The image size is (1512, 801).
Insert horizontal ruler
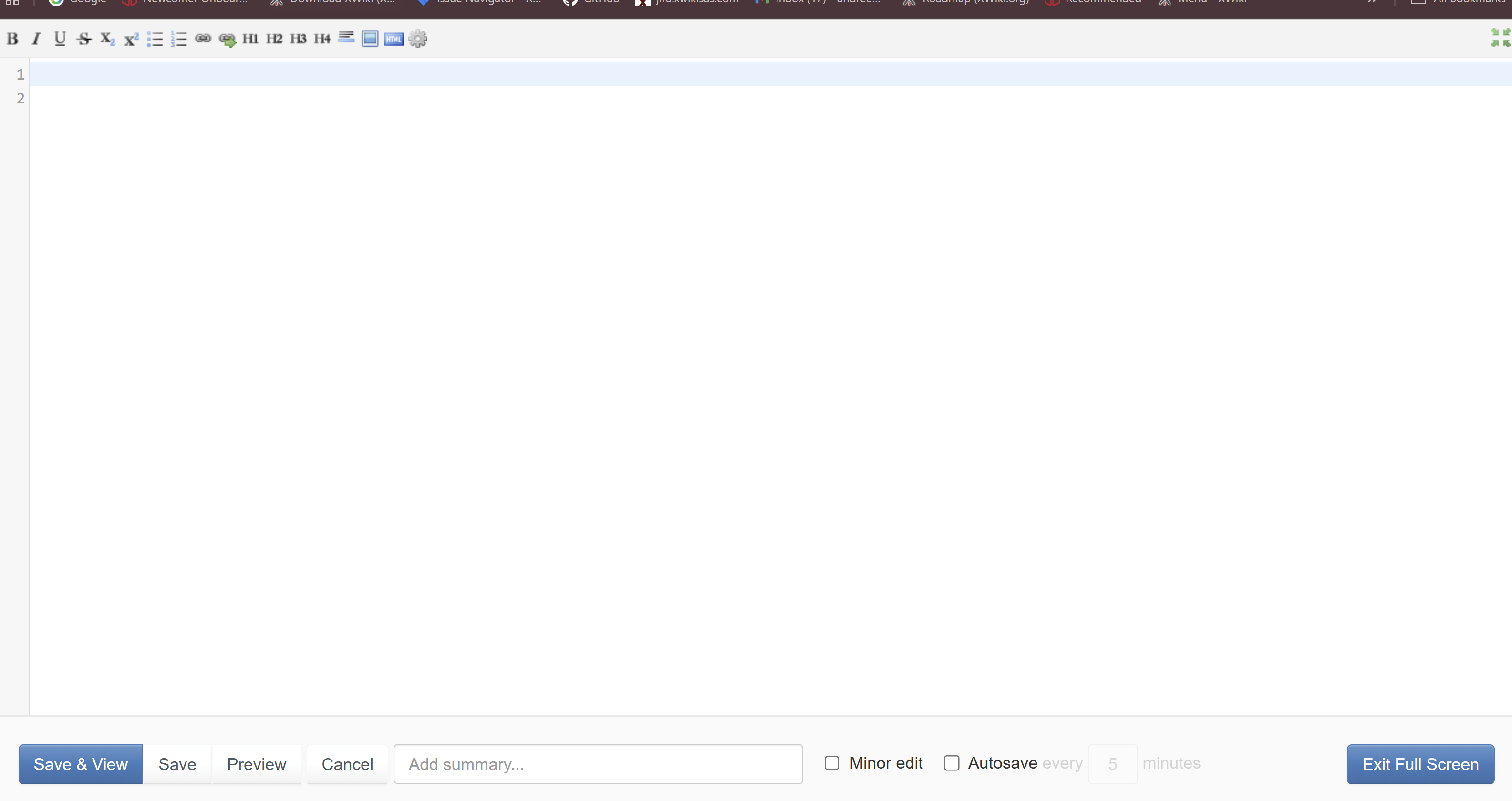click(346, 38)
